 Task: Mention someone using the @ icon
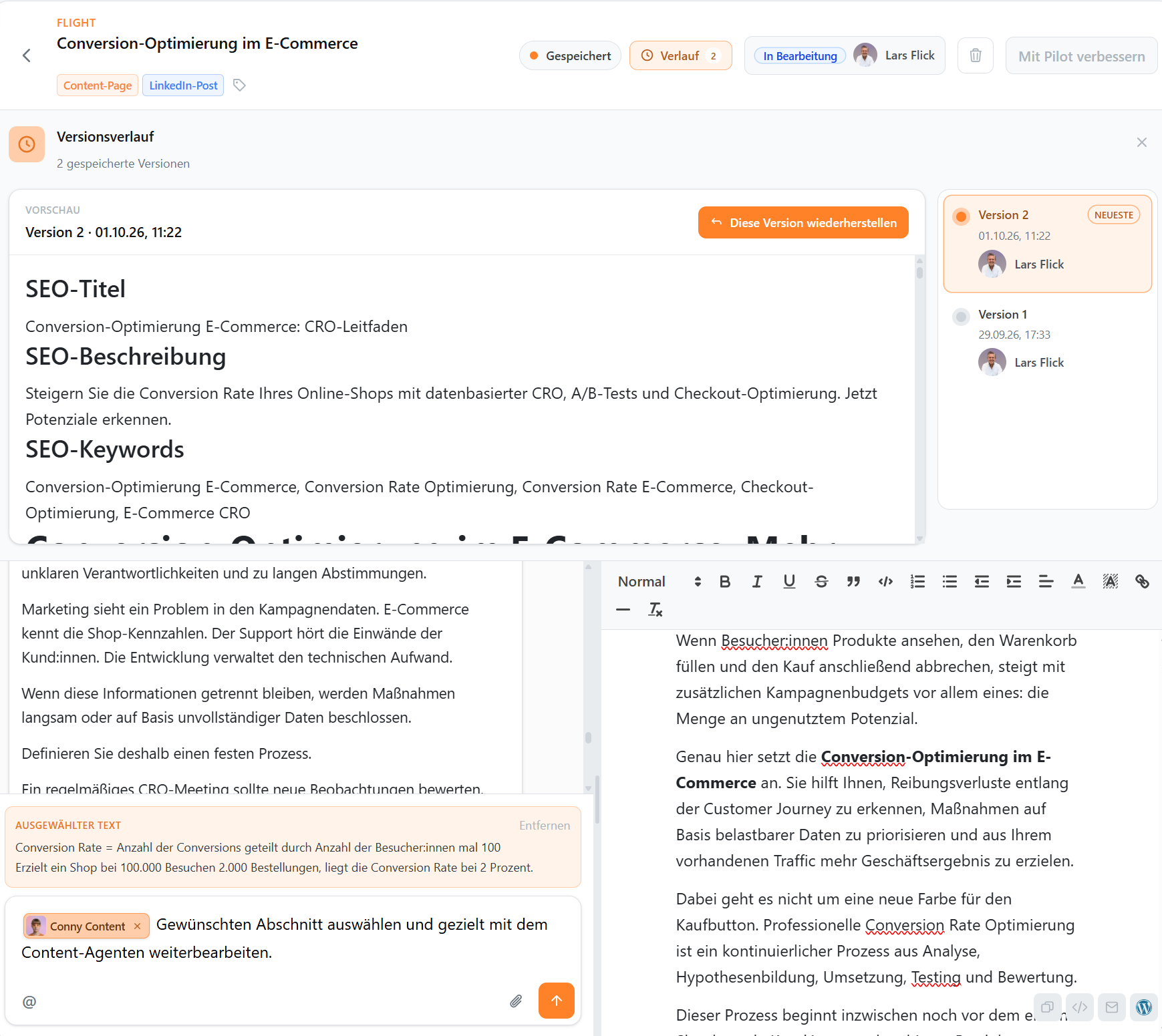(29, 1001)
